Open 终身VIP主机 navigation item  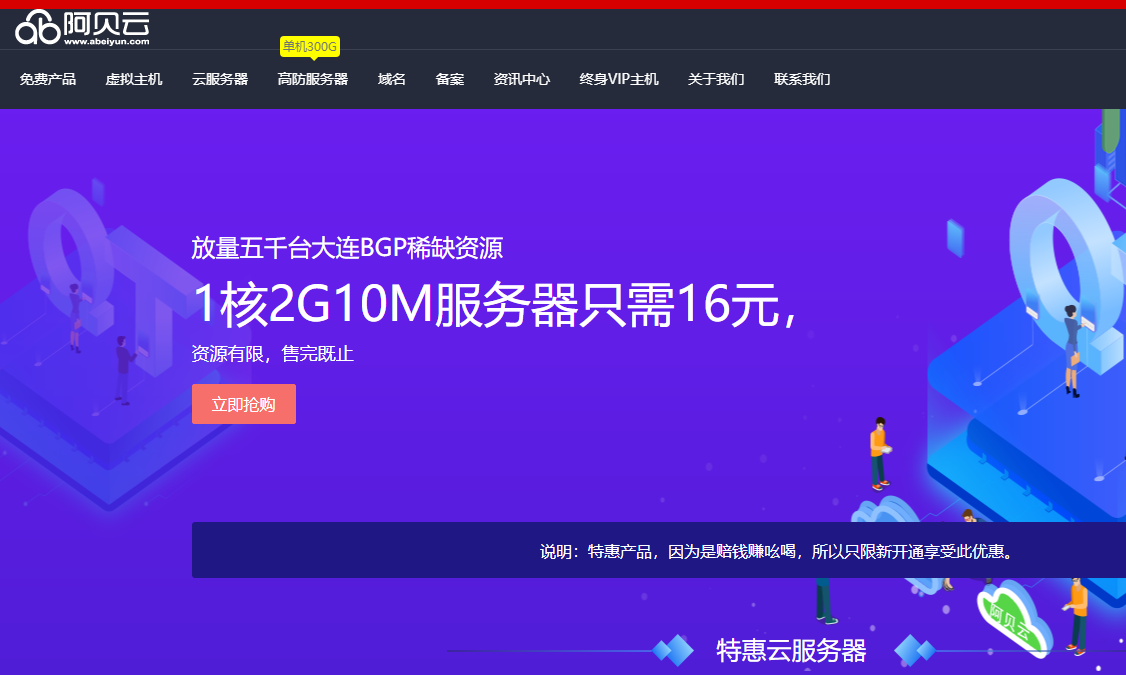tap(618, 79)
